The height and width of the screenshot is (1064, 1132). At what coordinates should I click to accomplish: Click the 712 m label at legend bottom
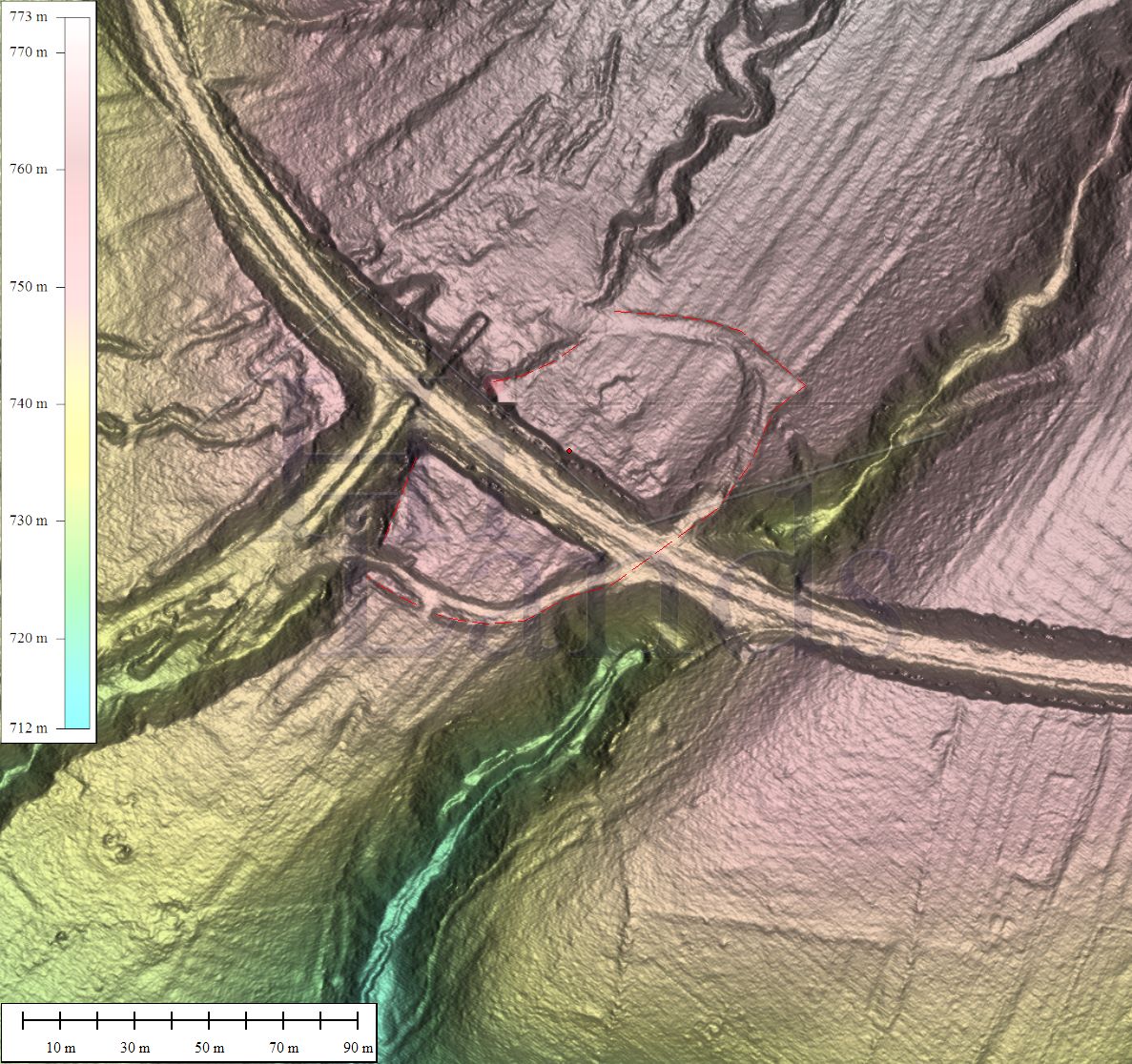(27, 728)
